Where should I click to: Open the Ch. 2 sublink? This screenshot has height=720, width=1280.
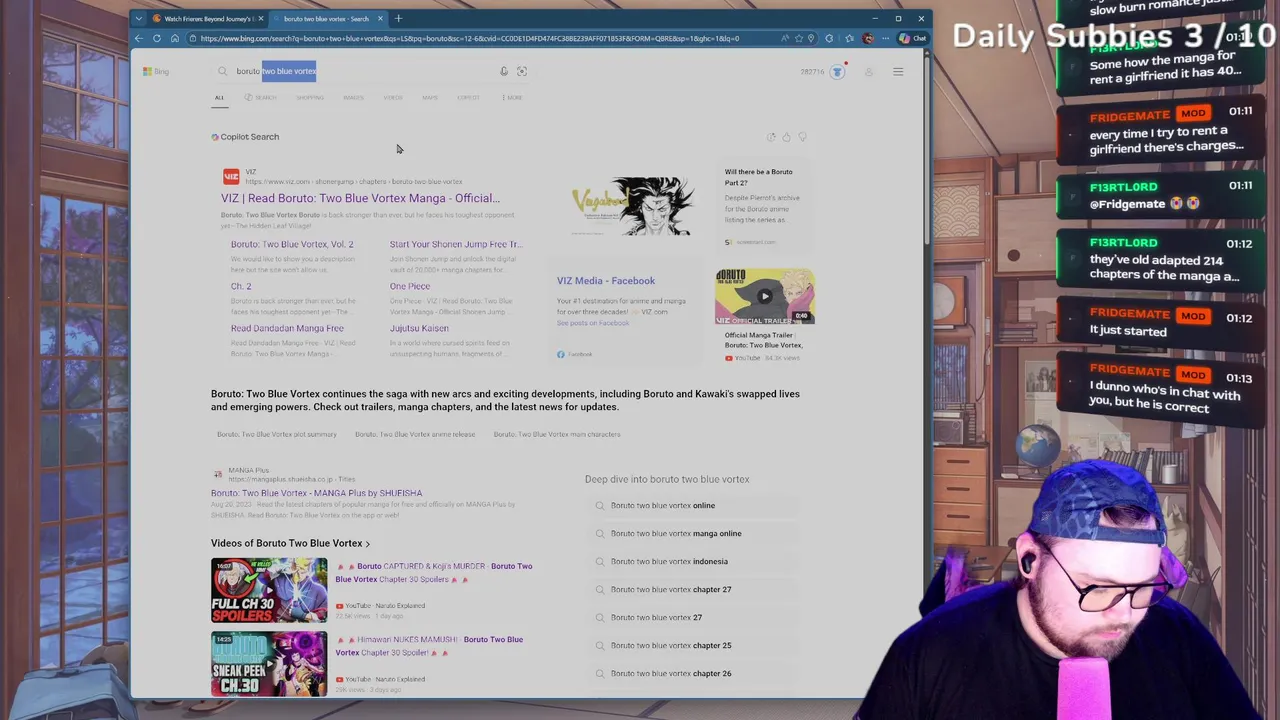(x=241, y=286)
